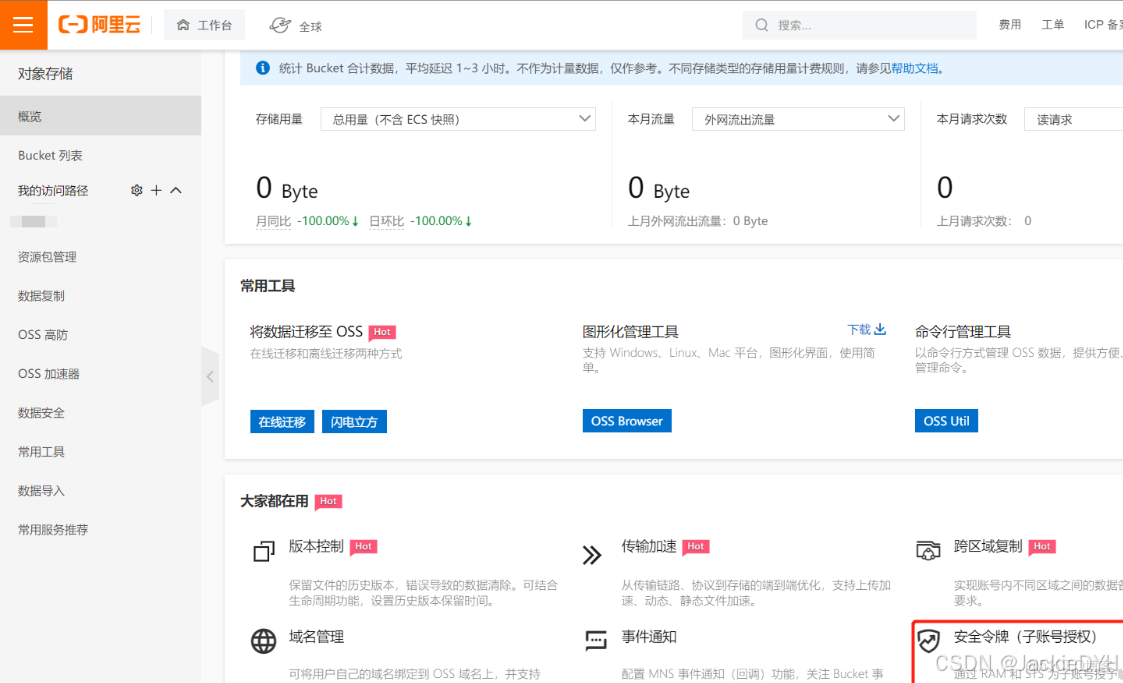Open the 帮助文档 help link
The image size is (1123, 683).
point(915,67)
